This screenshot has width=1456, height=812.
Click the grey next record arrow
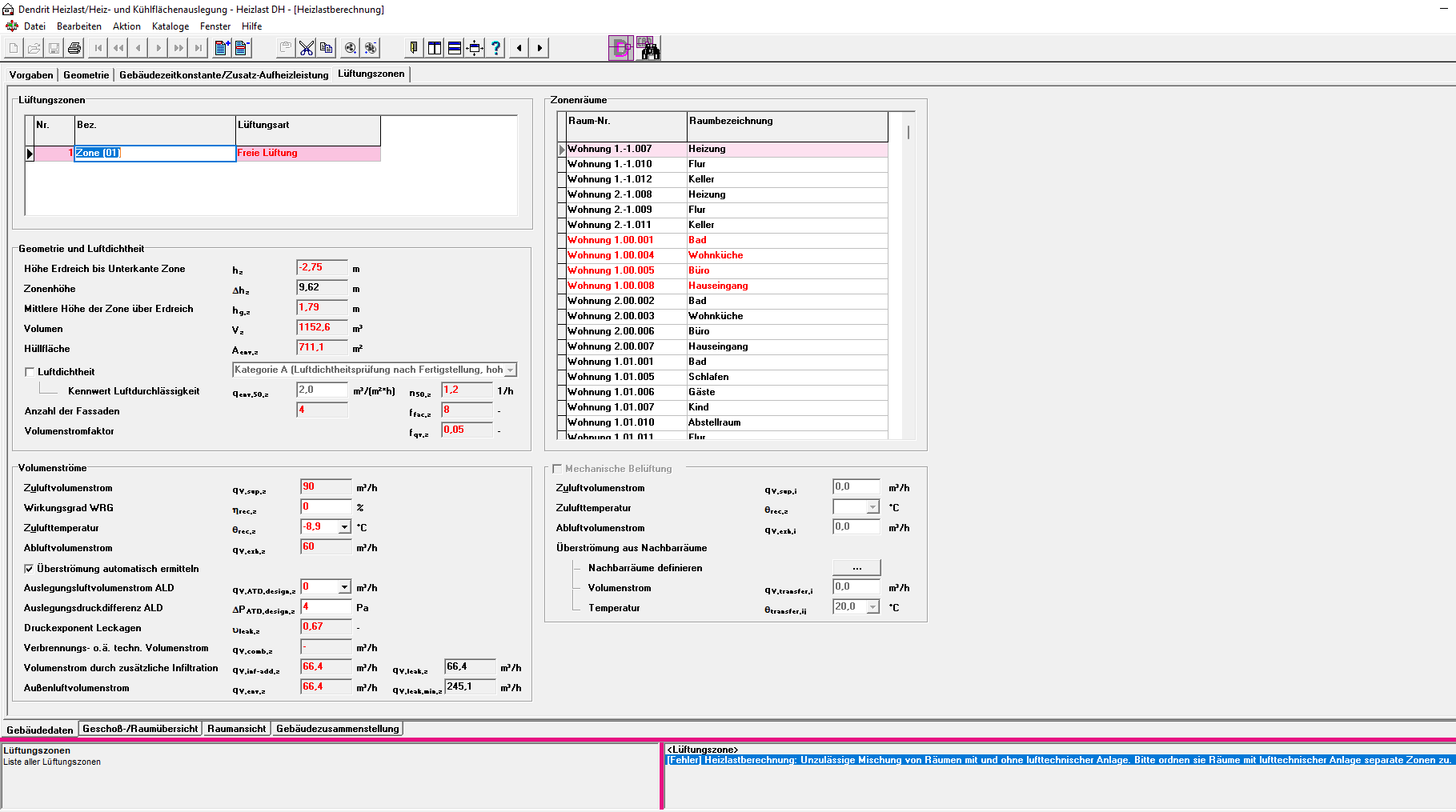tap(158, 48)
